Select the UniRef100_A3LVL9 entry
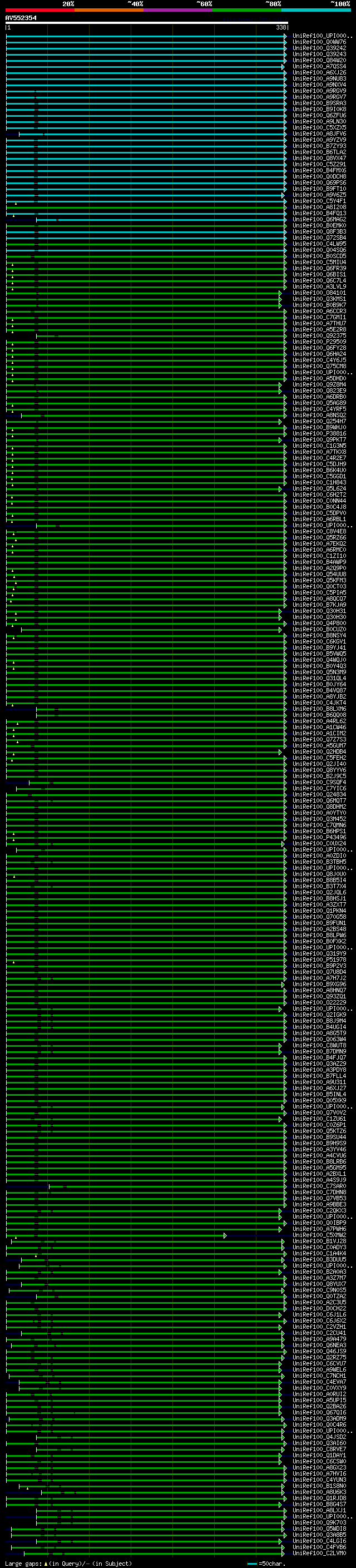This screenshot has width=356, height=1568. [319, 286]
